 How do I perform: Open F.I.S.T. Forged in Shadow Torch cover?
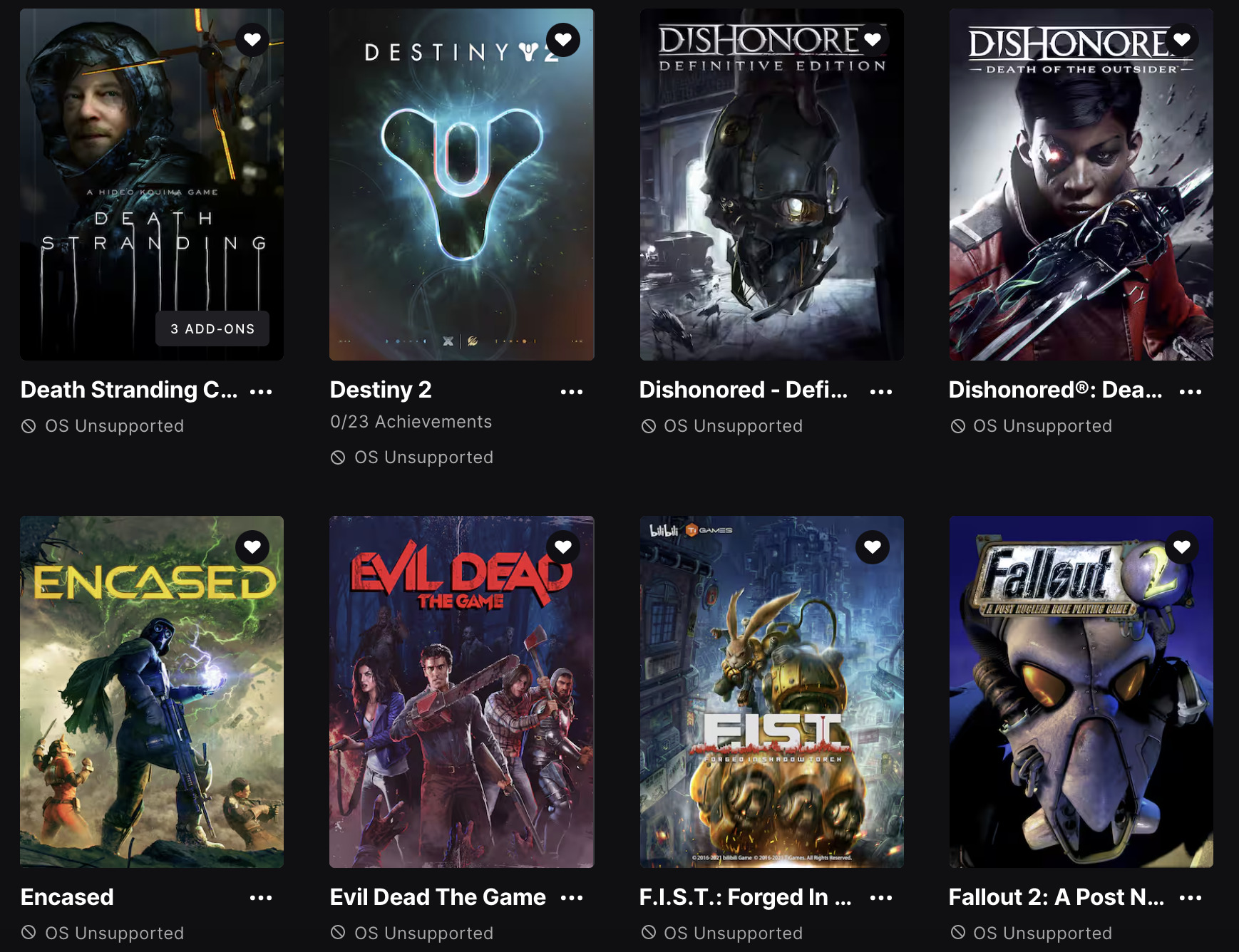pos(771,692)
